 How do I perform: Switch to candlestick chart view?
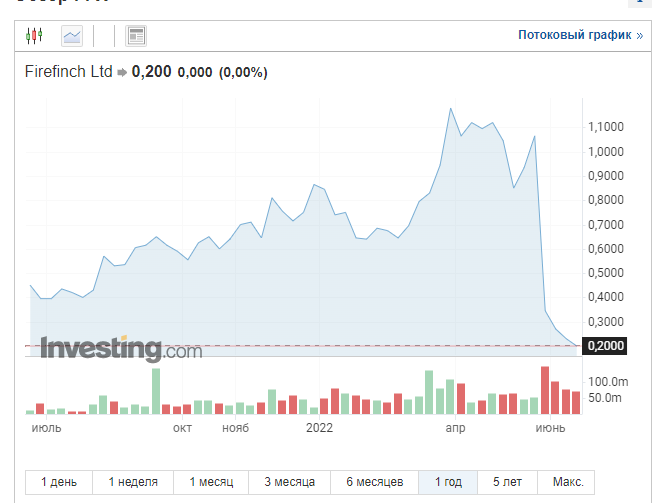pos(36,36)
